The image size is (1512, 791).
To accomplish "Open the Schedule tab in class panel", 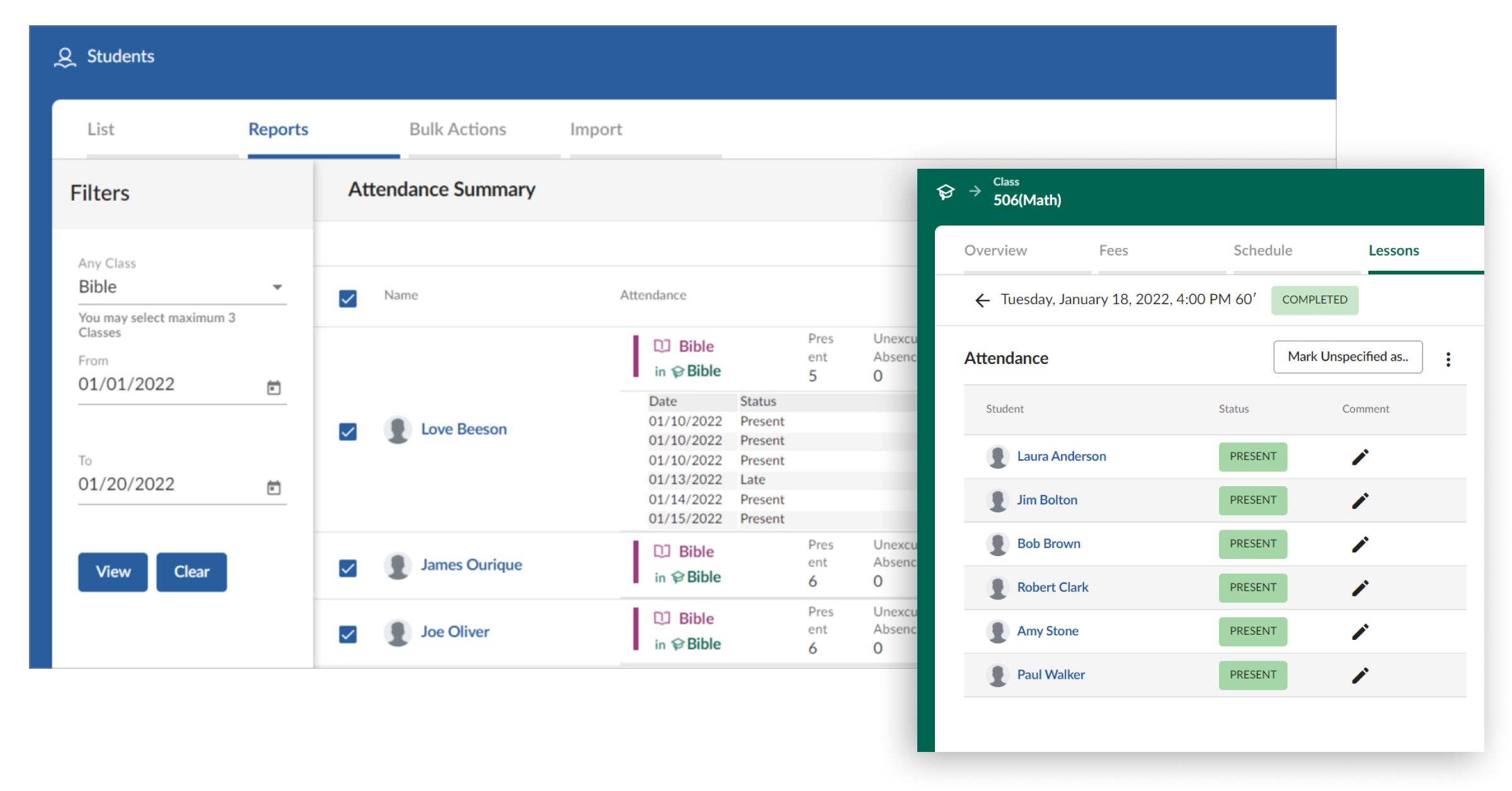I will click(1263, 251).
